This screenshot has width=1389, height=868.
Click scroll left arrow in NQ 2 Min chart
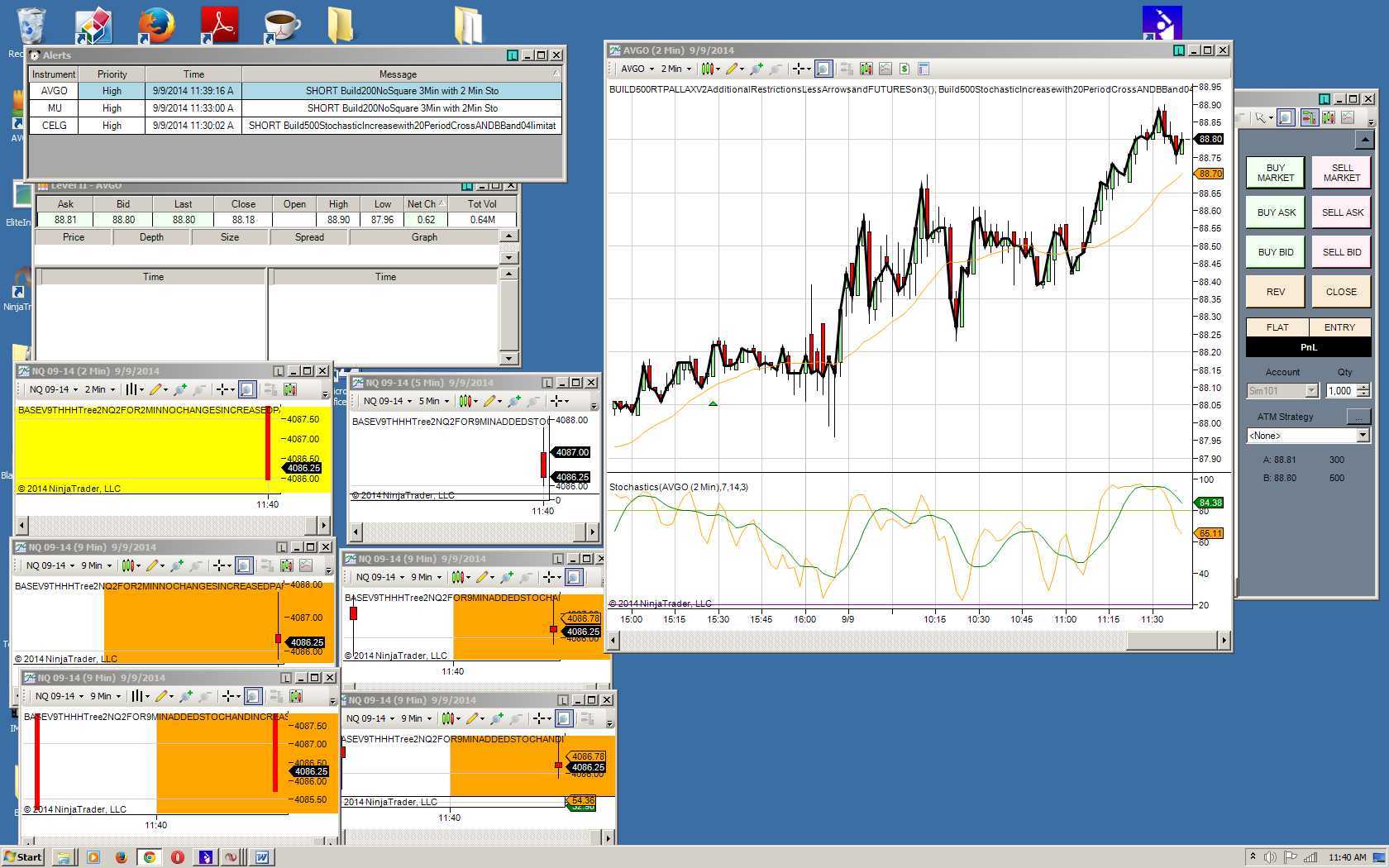[22, 525]
